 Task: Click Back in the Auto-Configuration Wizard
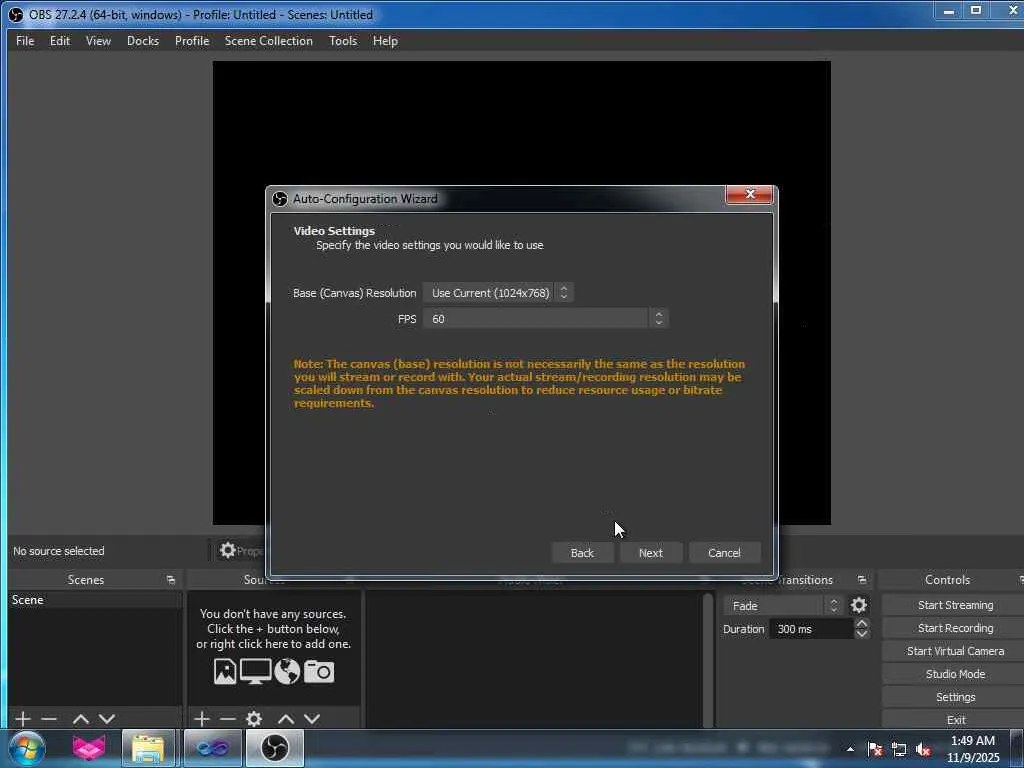(582, 552)
